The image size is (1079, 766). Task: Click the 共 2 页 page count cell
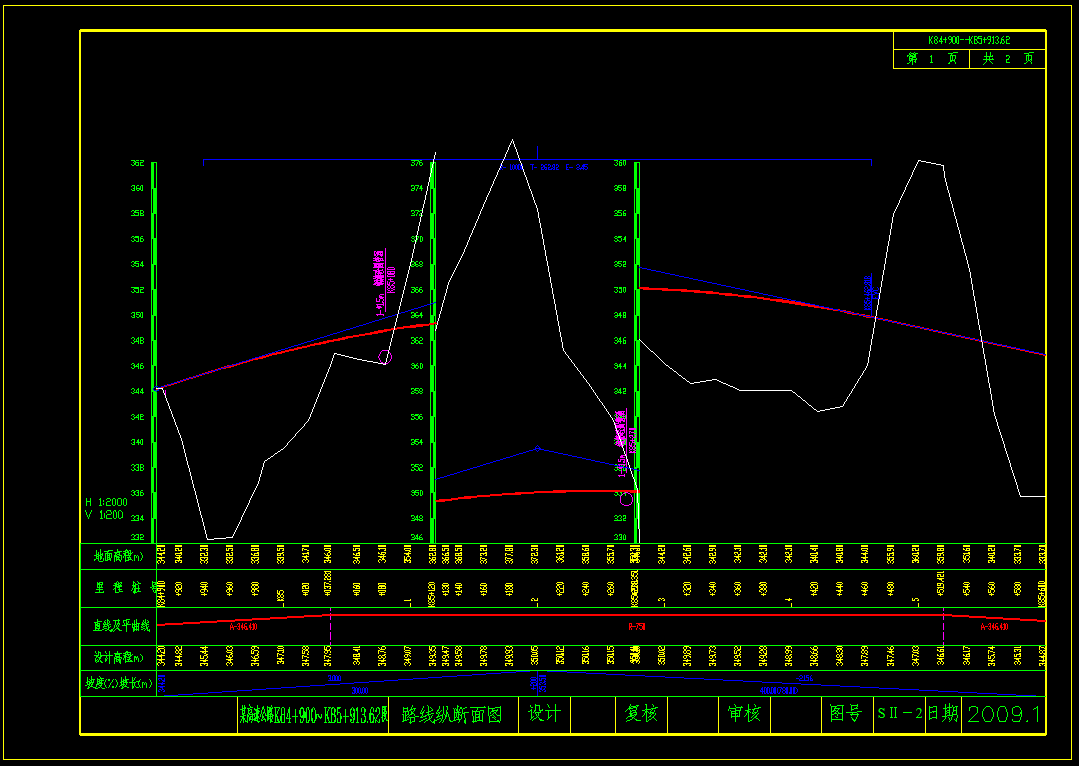pyautogui.click(x=1007, y=59)
